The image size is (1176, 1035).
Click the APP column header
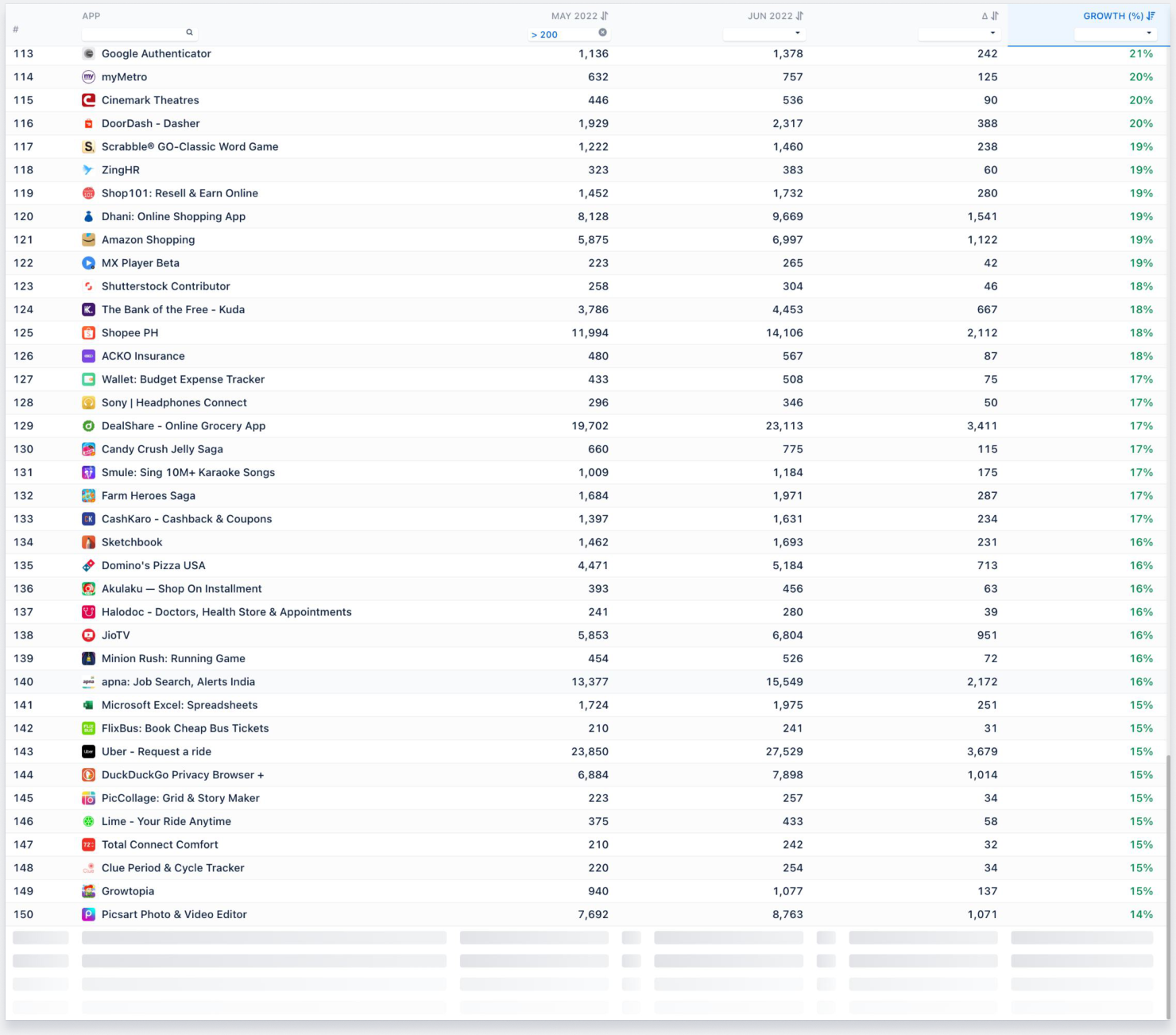click(x=91, y=16)
